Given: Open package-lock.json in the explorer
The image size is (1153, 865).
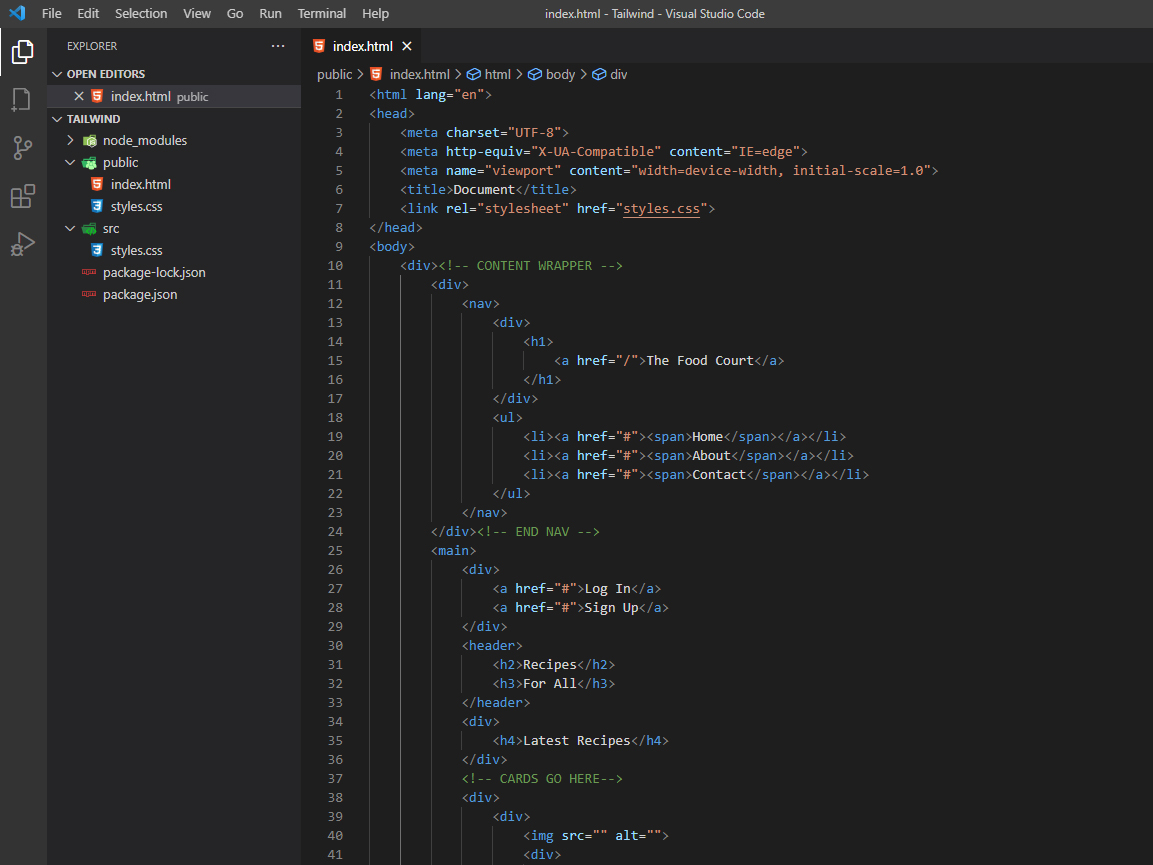Looking at the screenshot, I should coord(154,273).
